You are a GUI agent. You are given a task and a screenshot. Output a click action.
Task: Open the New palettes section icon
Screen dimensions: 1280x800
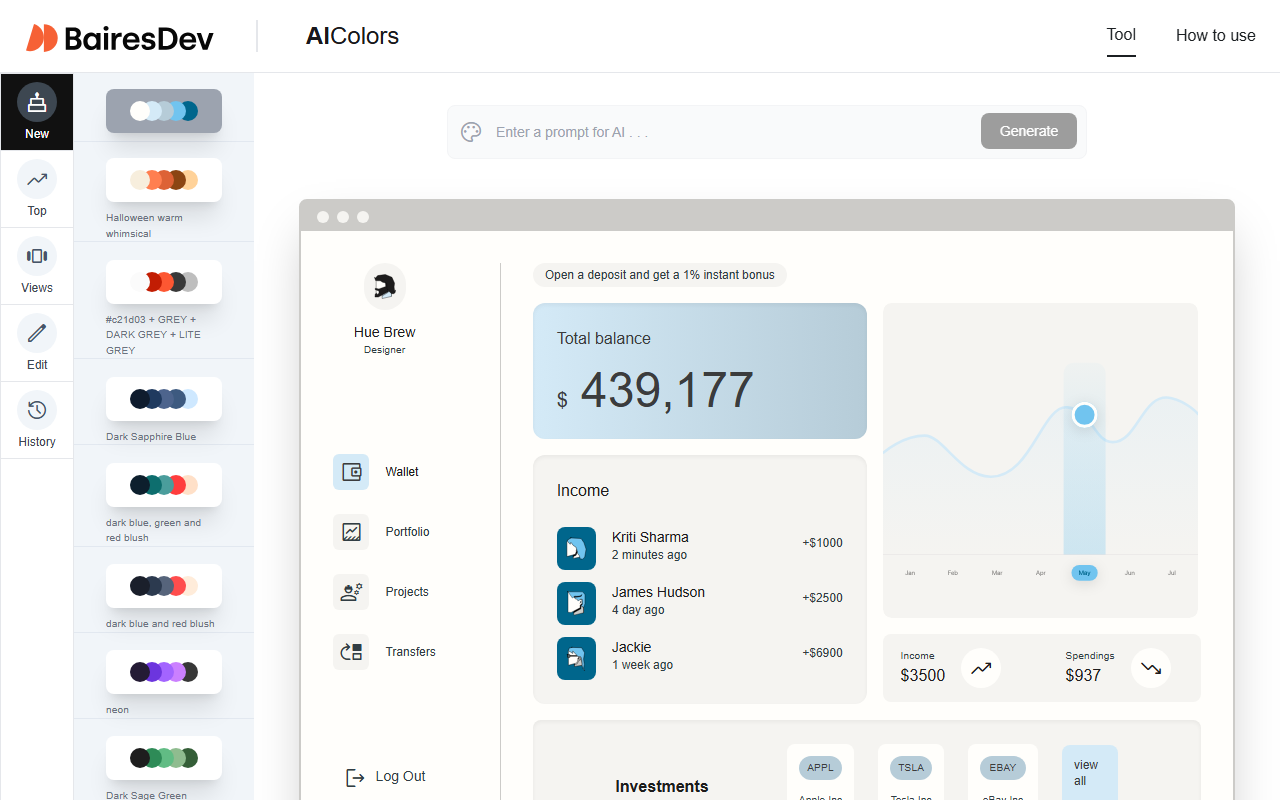(37, 102)
